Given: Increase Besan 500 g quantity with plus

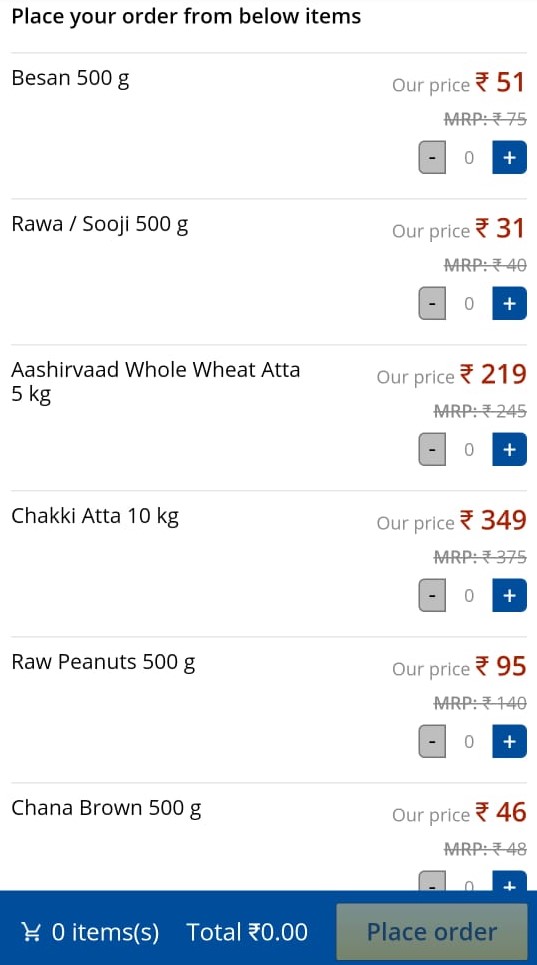Looking at the screenshot, I should [509, 158].
